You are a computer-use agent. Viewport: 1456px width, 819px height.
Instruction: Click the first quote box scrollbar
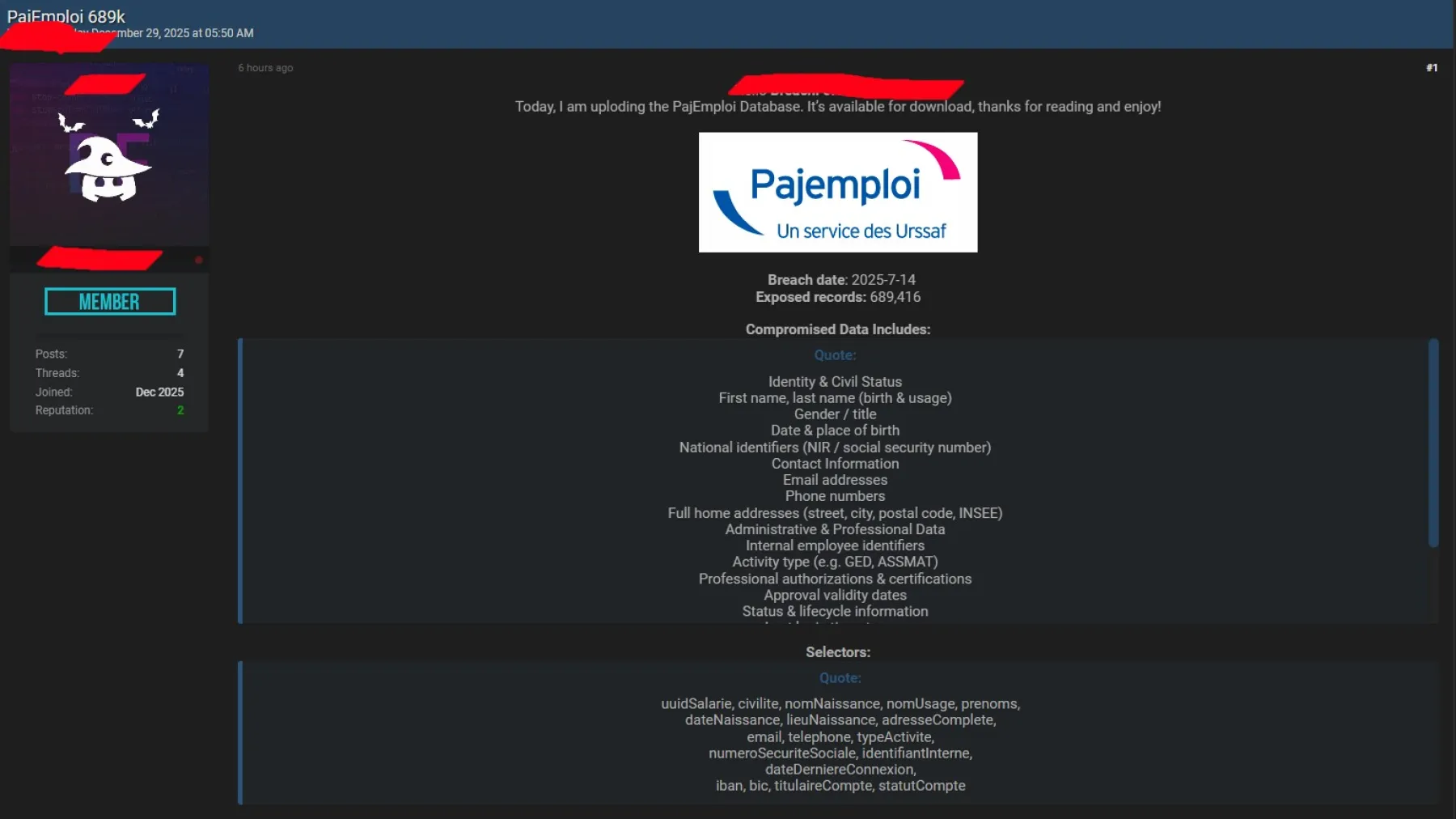[x=1433, y=443]
